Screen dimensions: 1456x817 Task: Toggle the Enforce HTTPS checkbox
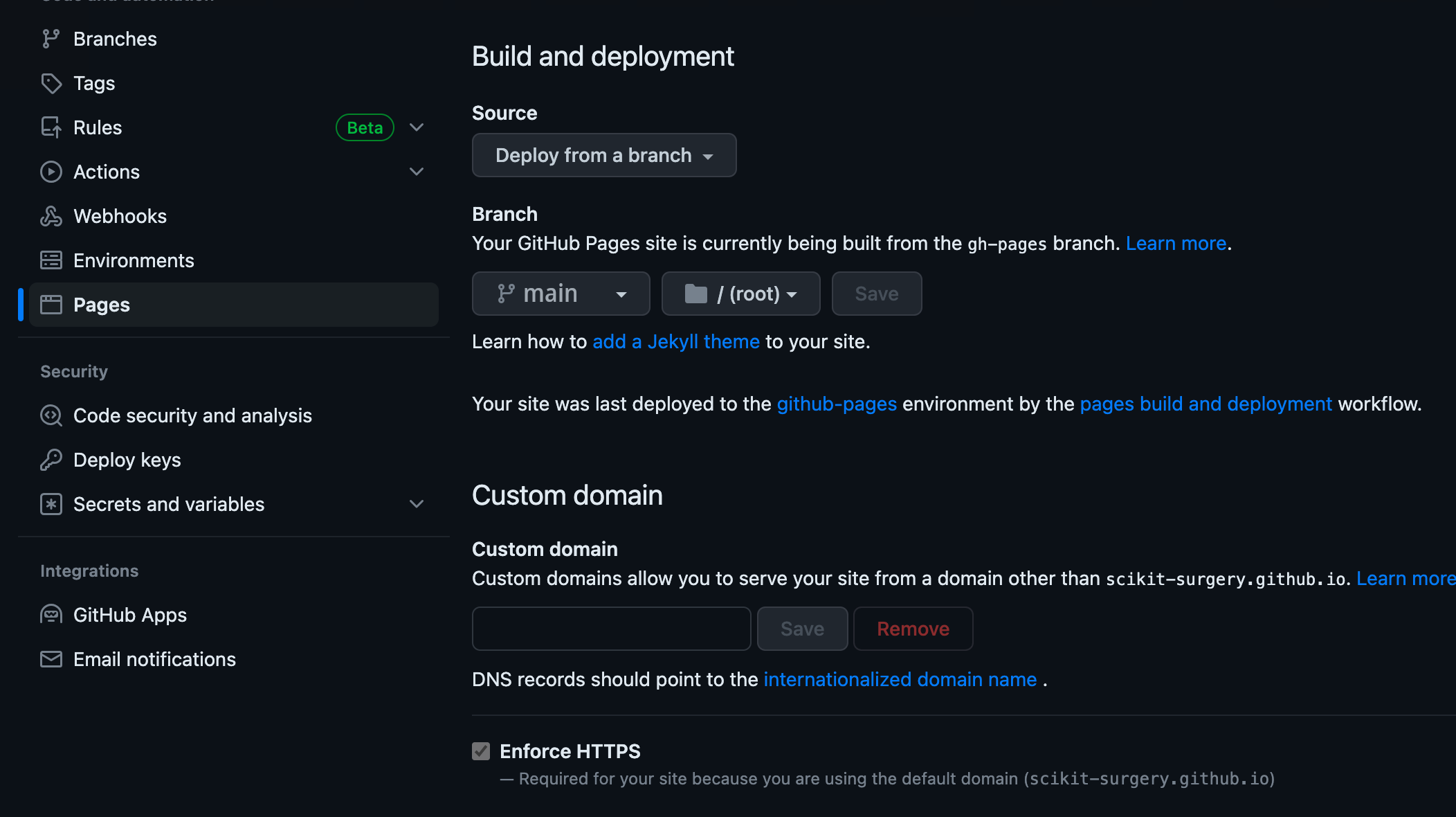481,751
